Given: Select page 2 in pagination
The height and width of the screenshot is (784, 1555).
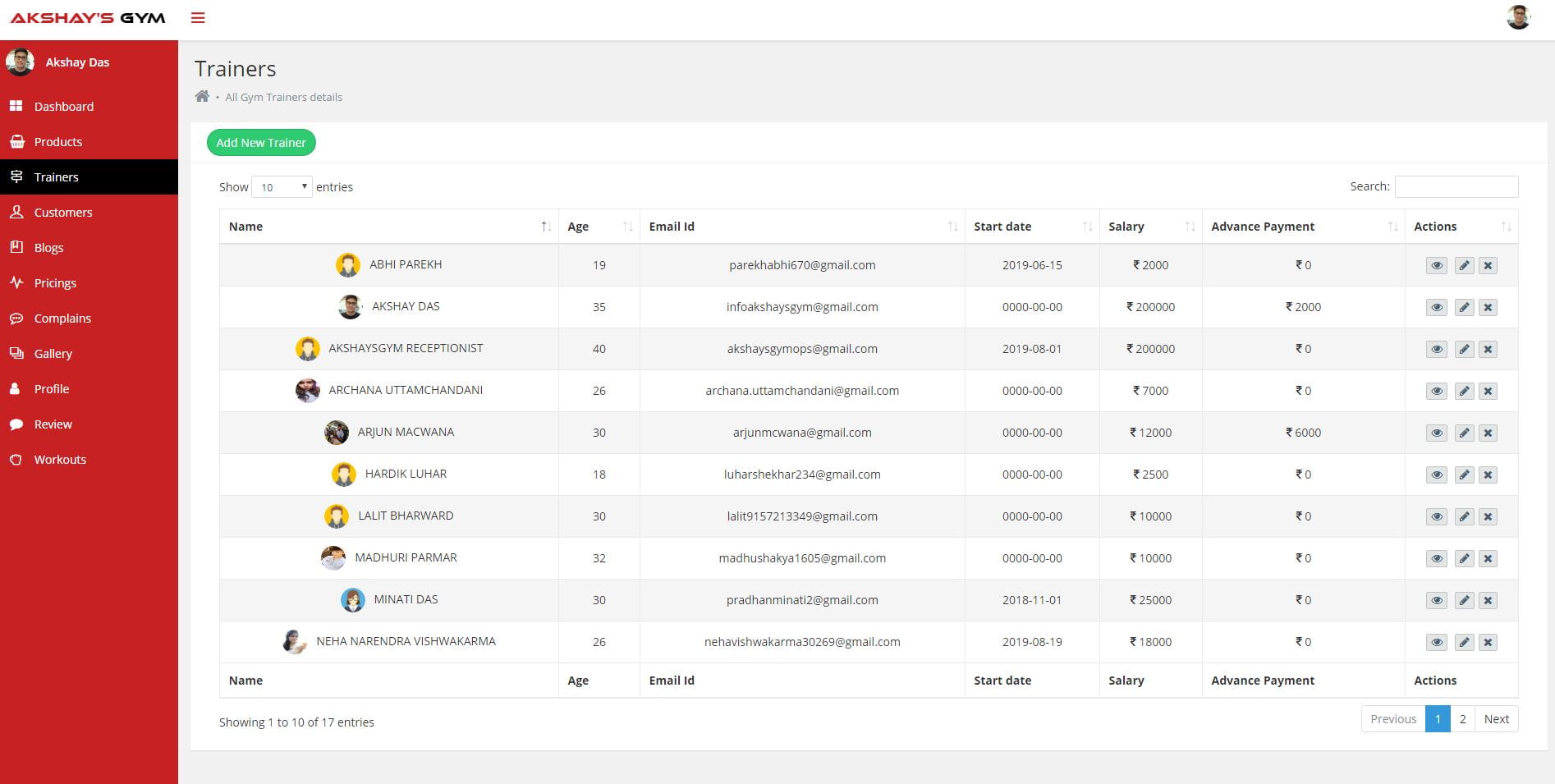Looking at the screenshot, I should click(1462, 719).
